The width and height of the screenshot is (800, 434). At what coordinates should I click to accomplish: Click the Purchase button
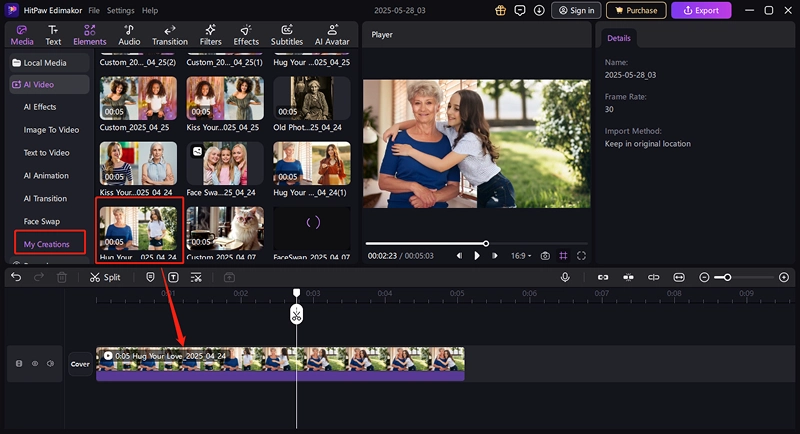(x=636, y=10)
